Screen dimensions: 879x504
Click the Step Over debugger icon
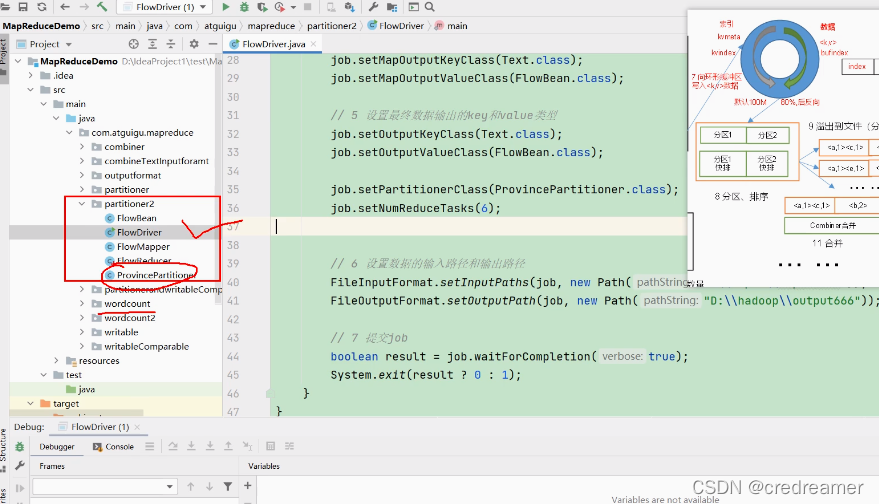click(x=173, y=446)
